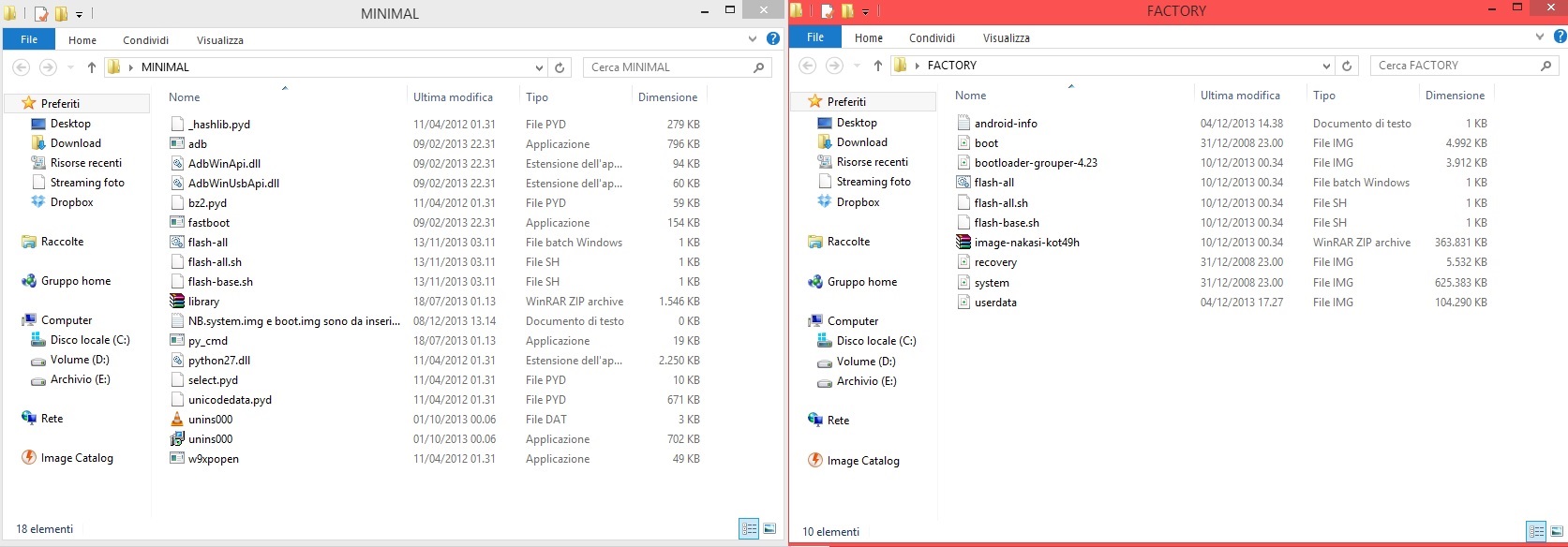Screen dimensions: 1568x547
Task: Click new folder icon in FACTORY title bar
Action: [x=847, y=11]
